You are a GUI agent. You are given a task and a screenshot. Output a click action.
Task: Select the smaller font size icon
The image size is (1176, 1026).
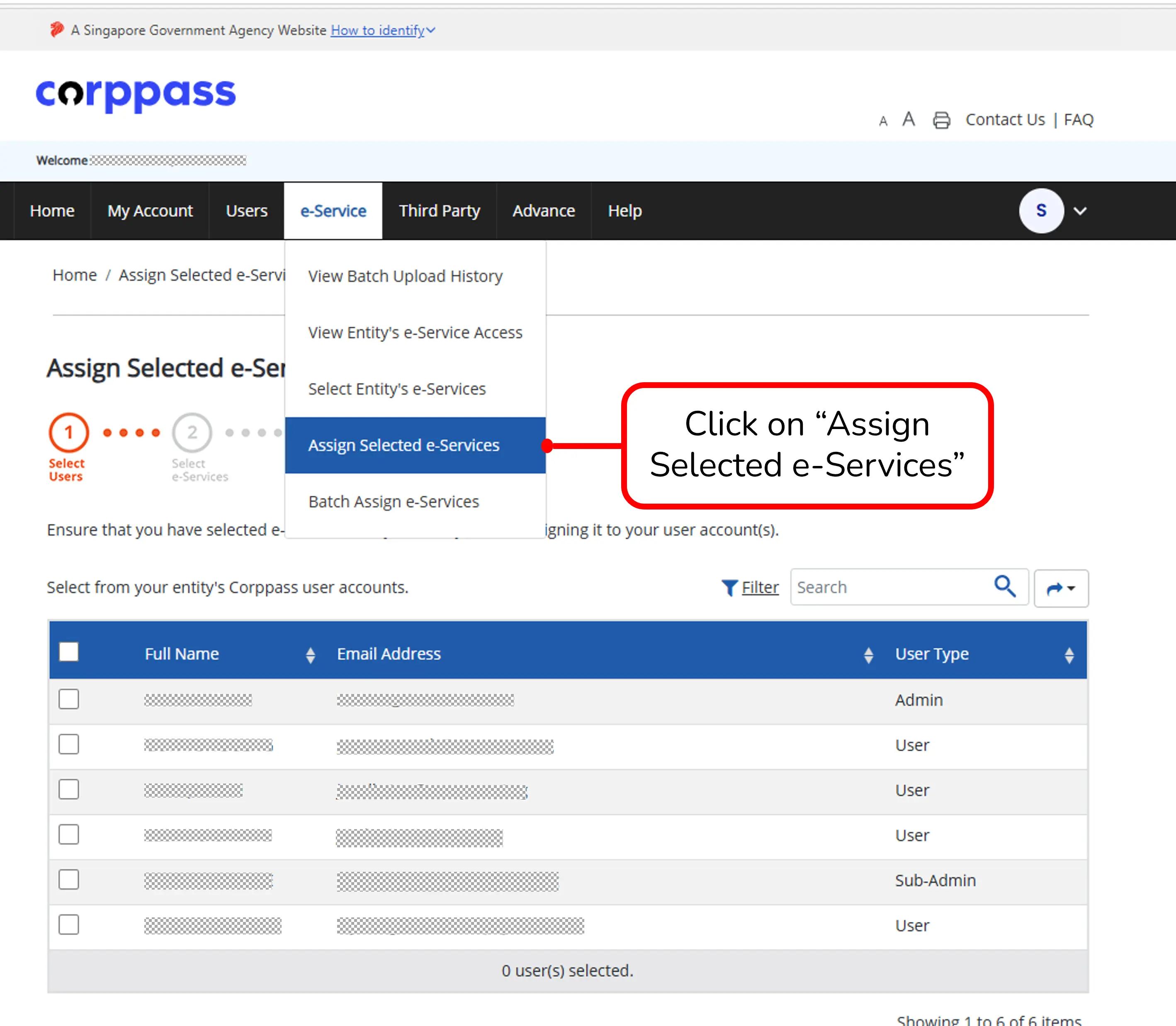pos(883,121)
